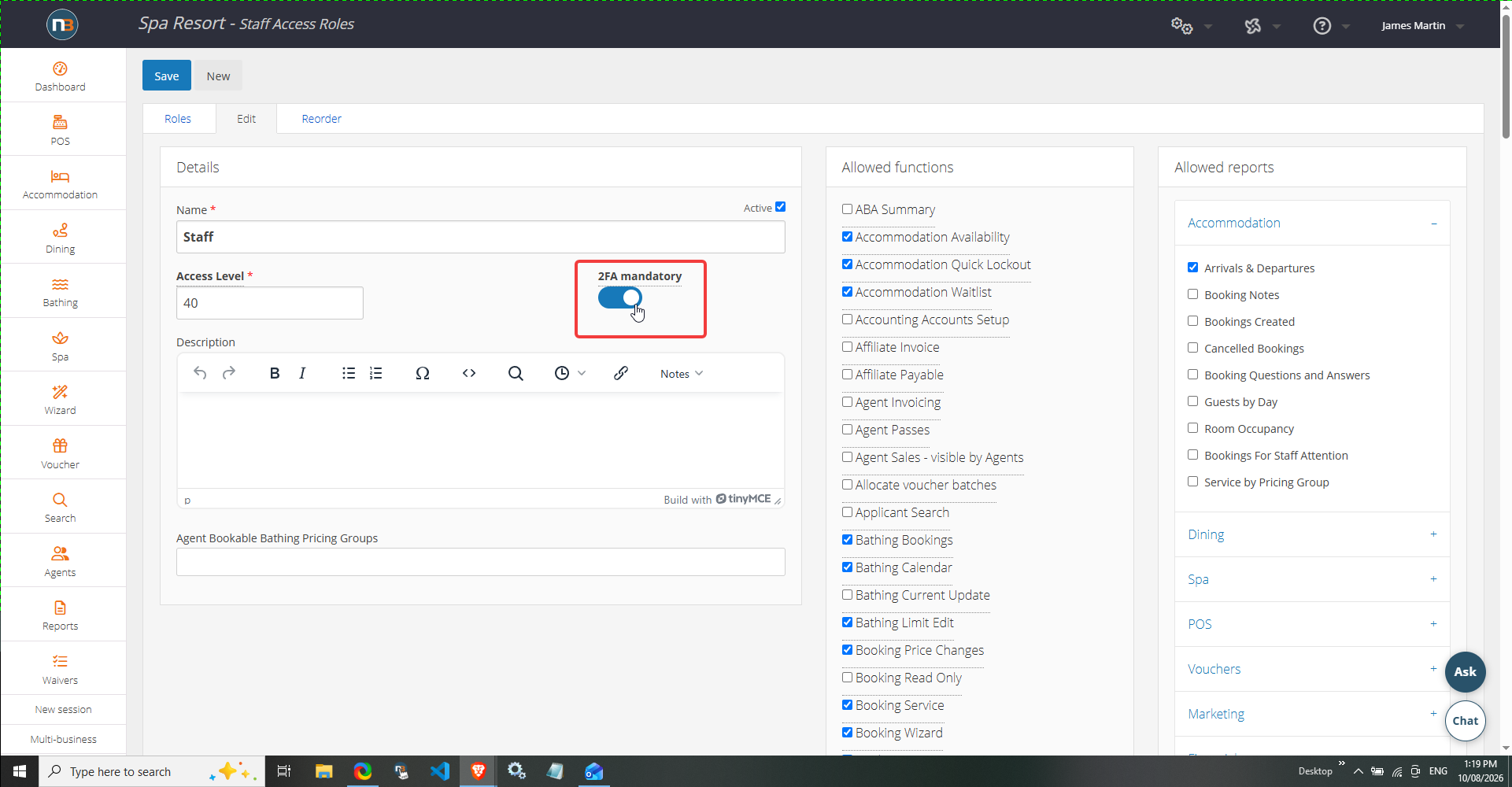
Task: Open Multi-business in the sidebar
Action: pyautogui.click(x=64, y=740)
